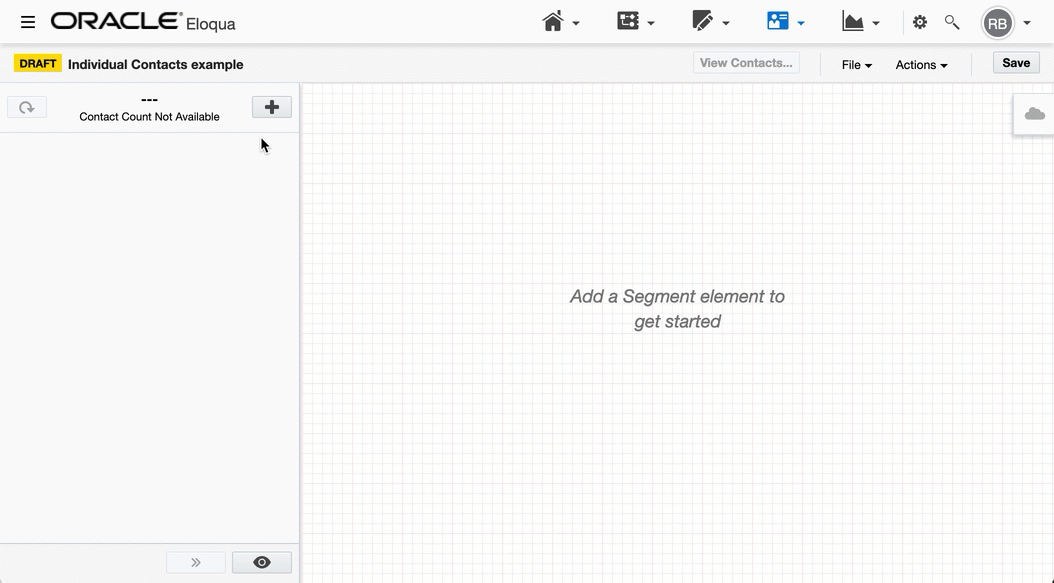This screenshot has width=1054, height=583.
Task: Click the Audience contacts icon
Action: point(777,21)
